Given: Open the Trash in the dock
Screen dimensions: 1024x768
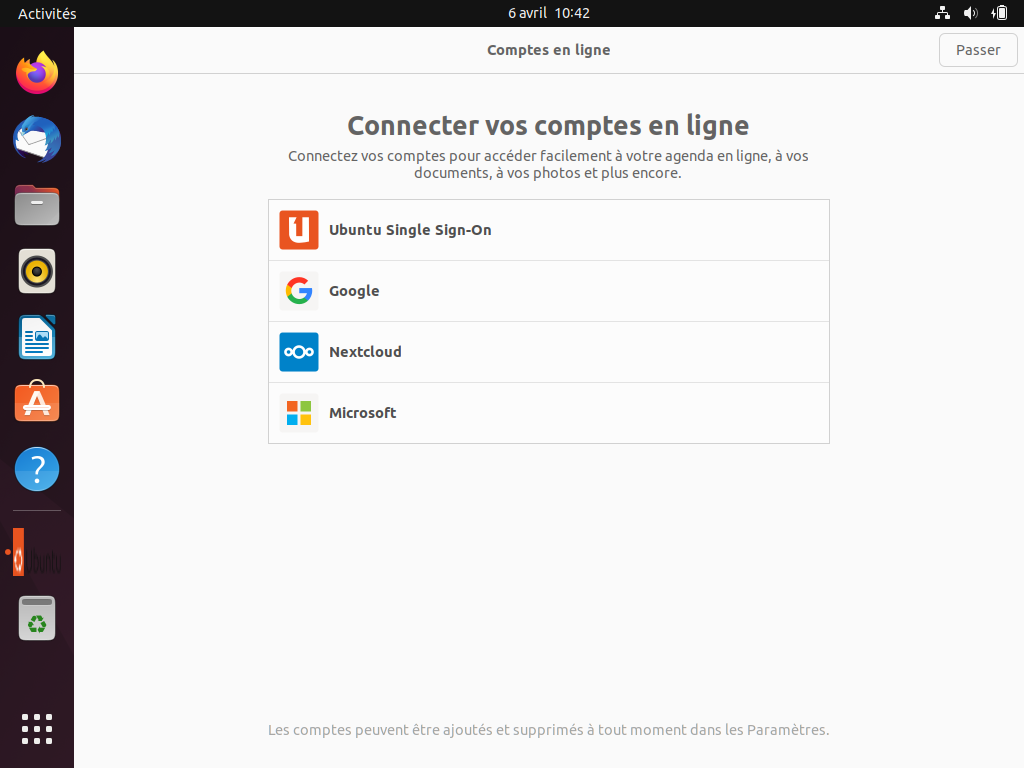Looking at the screenshot, I should tap(37, 618).
